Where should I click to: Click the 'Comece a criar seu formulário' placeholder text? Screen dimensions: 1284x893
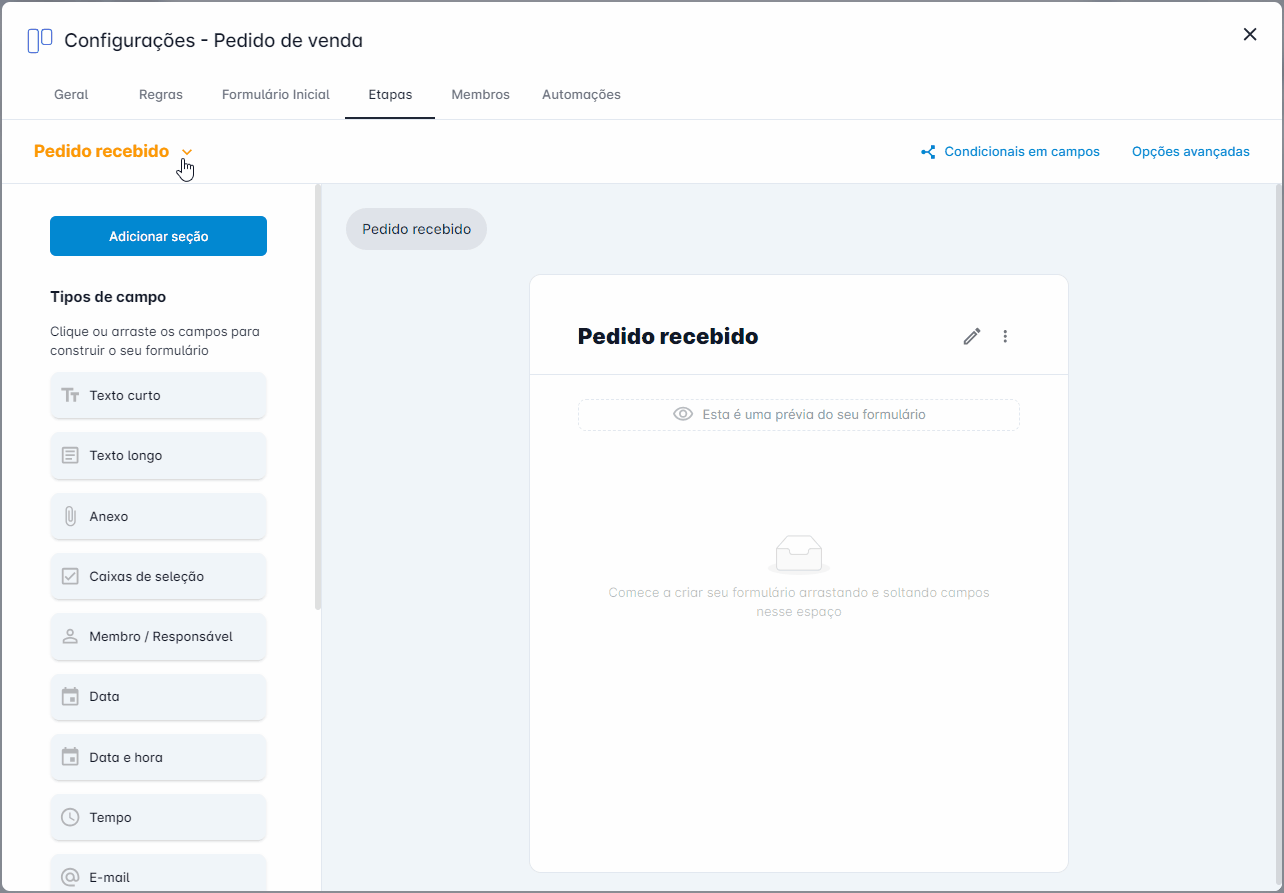799,602
